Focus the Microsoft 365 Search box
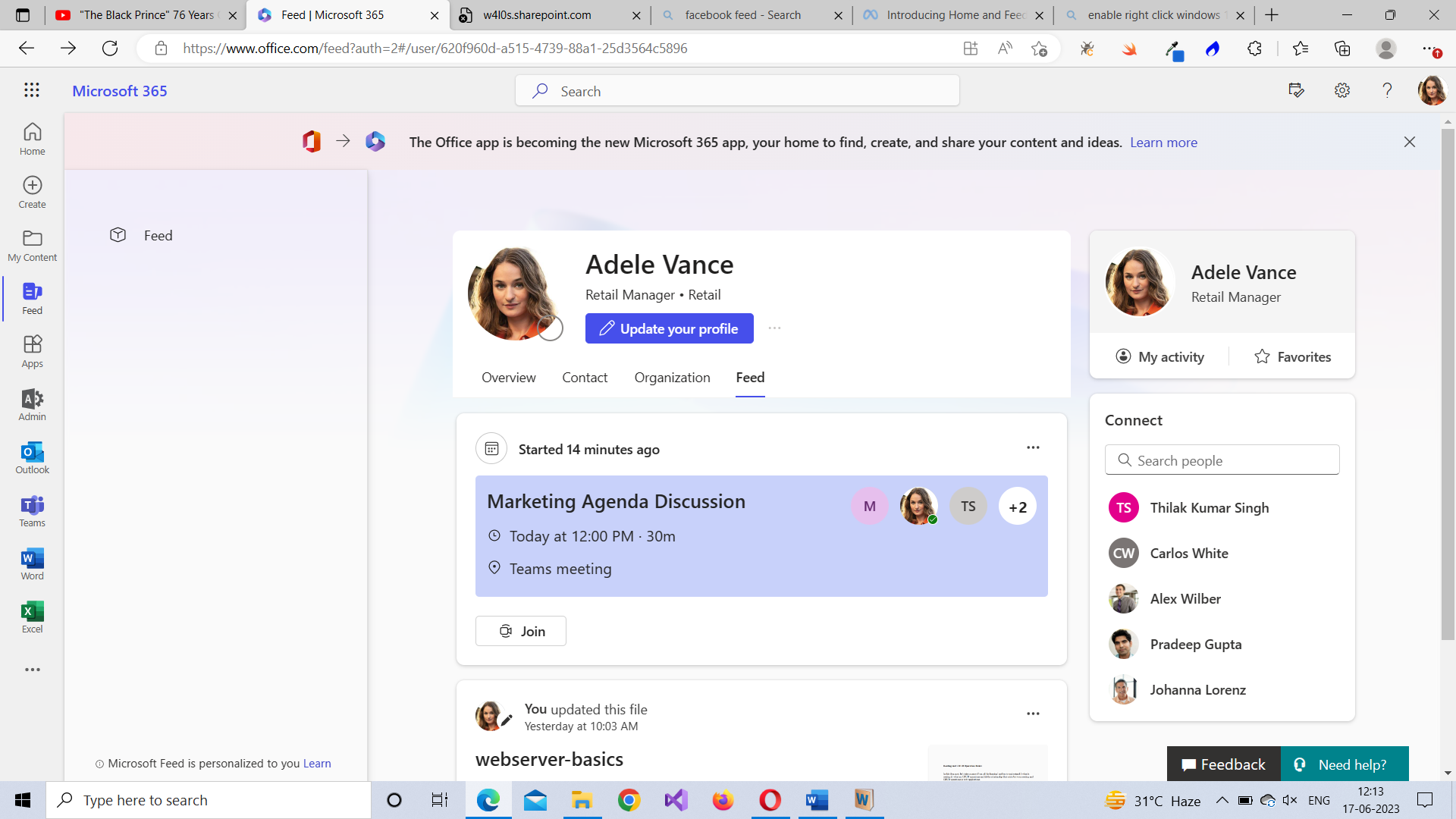This screenshot has width=1456, height=819. tap(737, 91)
